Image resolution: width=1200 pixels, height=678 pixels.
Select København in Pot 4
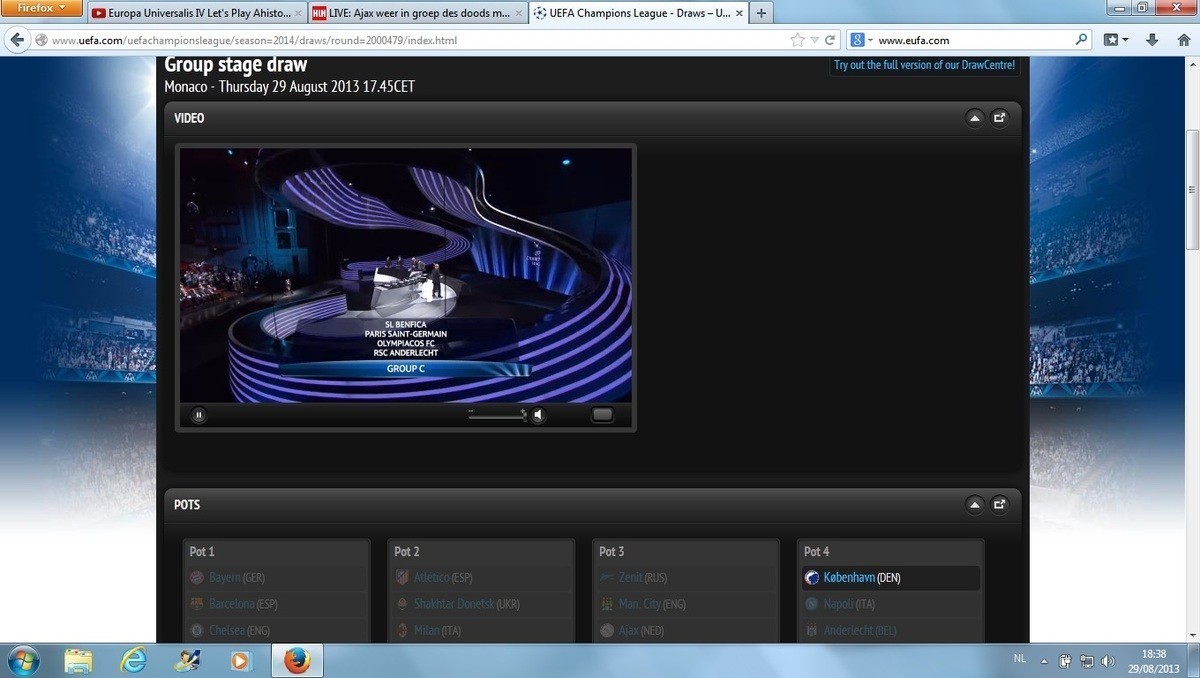coord(849,578)
